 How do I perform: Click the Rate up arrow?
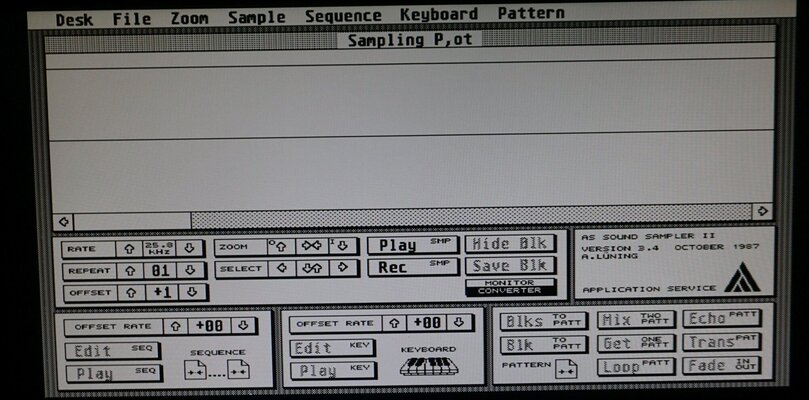tap(129, 248)
